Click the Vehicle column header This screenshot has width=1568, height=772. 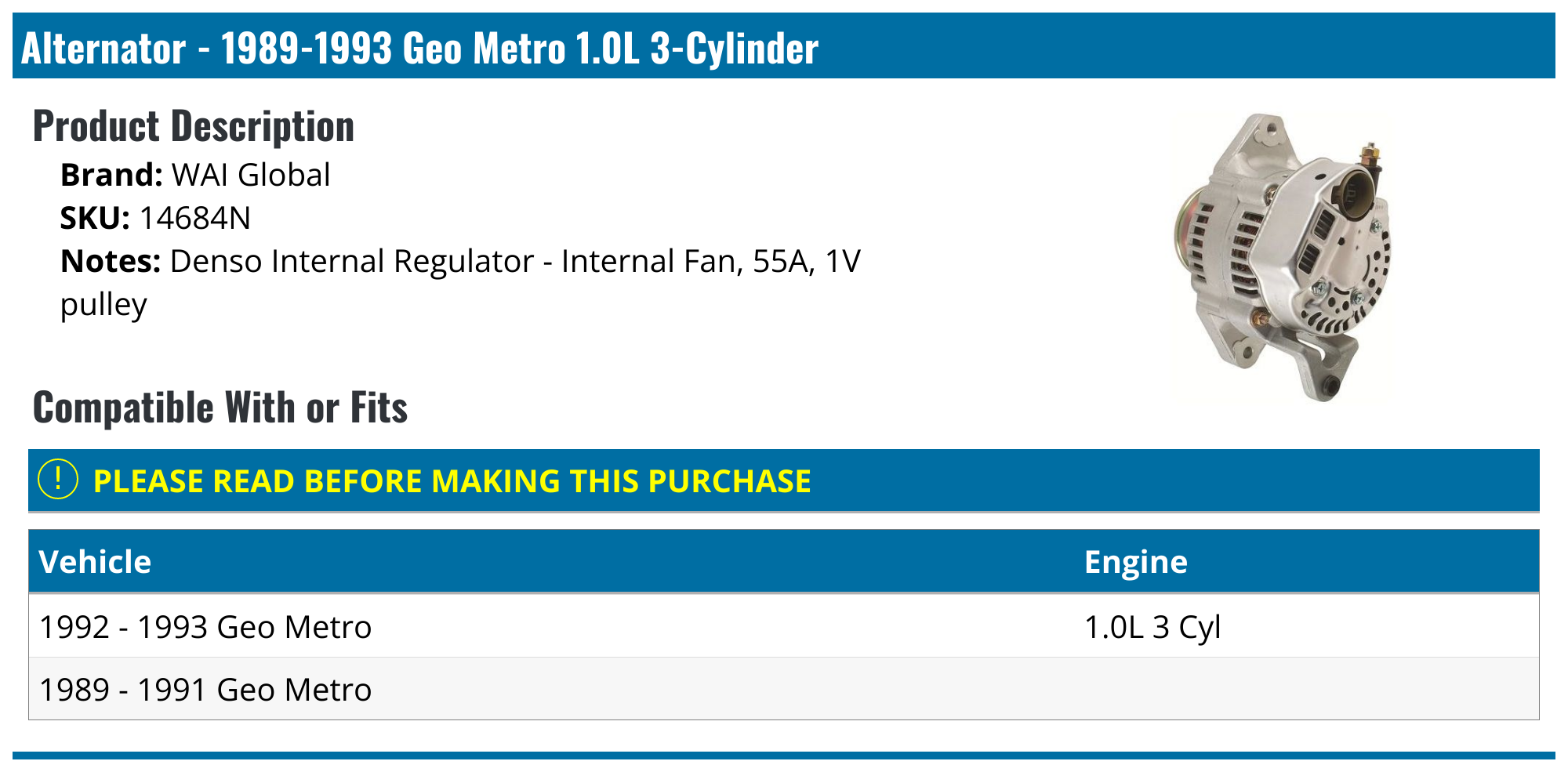(x=95, y=562)
